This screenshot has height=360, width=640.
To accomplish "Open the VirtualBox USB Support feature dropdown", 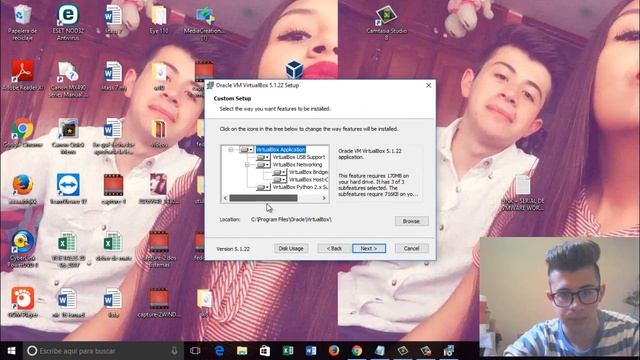I will coord(263,157).
